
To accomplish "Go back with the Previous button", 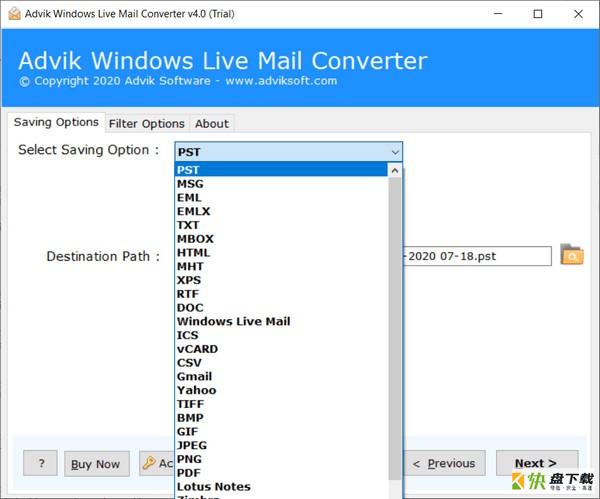I will 444,463.
